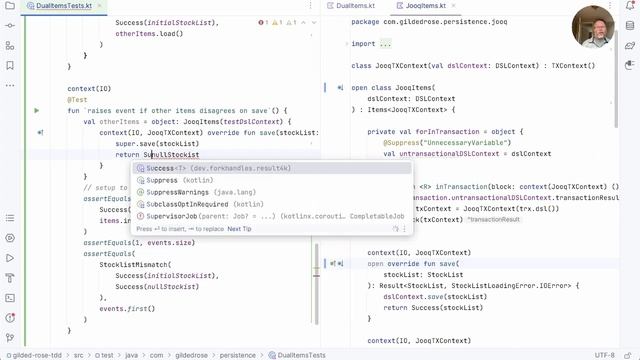
Task: Click 'events.first()' in left editor
Action: [127, 309]
